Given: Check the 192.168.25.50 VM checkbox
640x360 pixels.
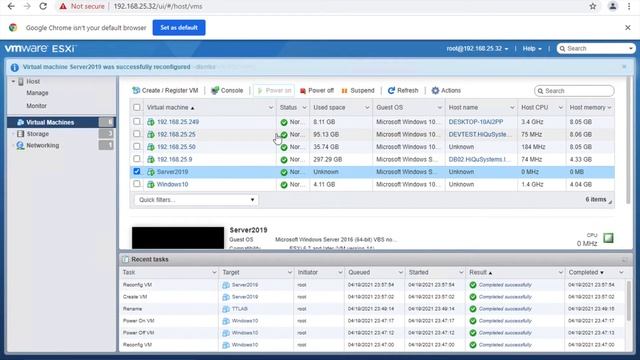Looking at the screenshot, I should (137, 146).
